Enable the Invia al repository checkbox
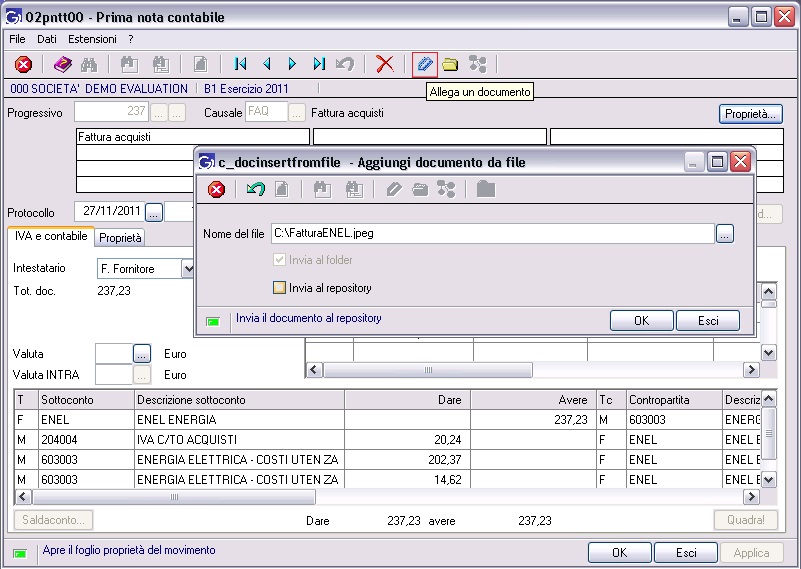 click(279, 288)
